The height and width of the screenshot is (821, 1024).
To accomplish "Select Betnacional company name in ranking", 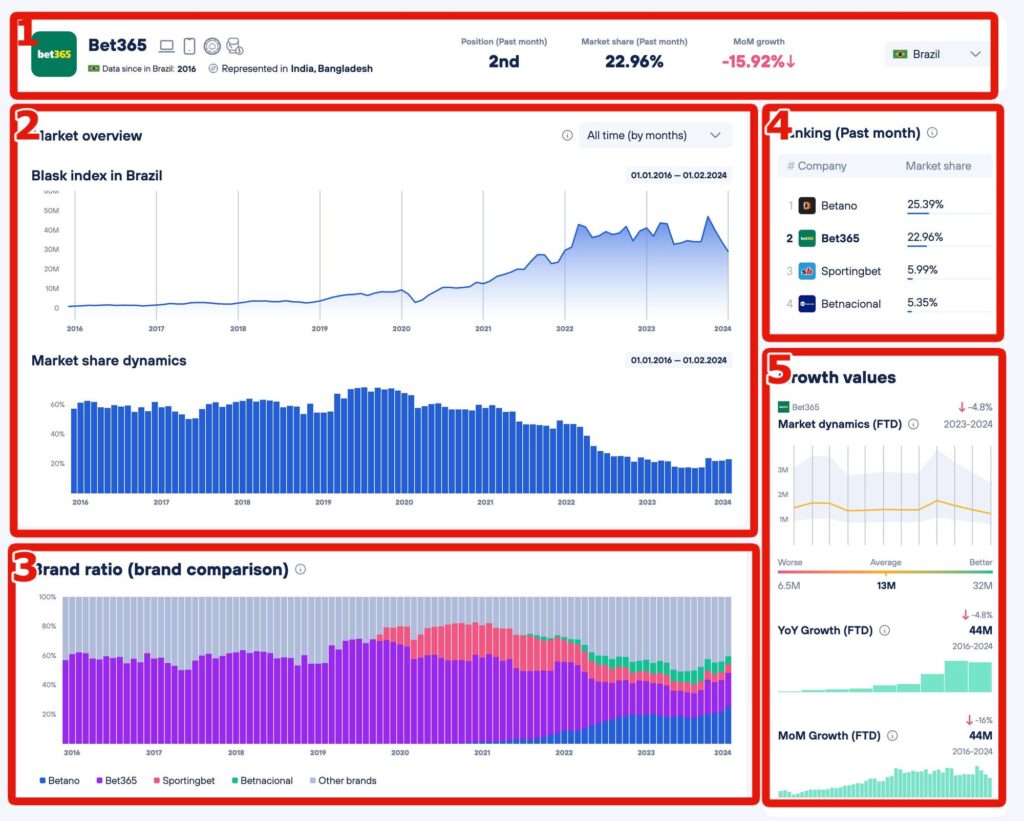I will [851, 304].
